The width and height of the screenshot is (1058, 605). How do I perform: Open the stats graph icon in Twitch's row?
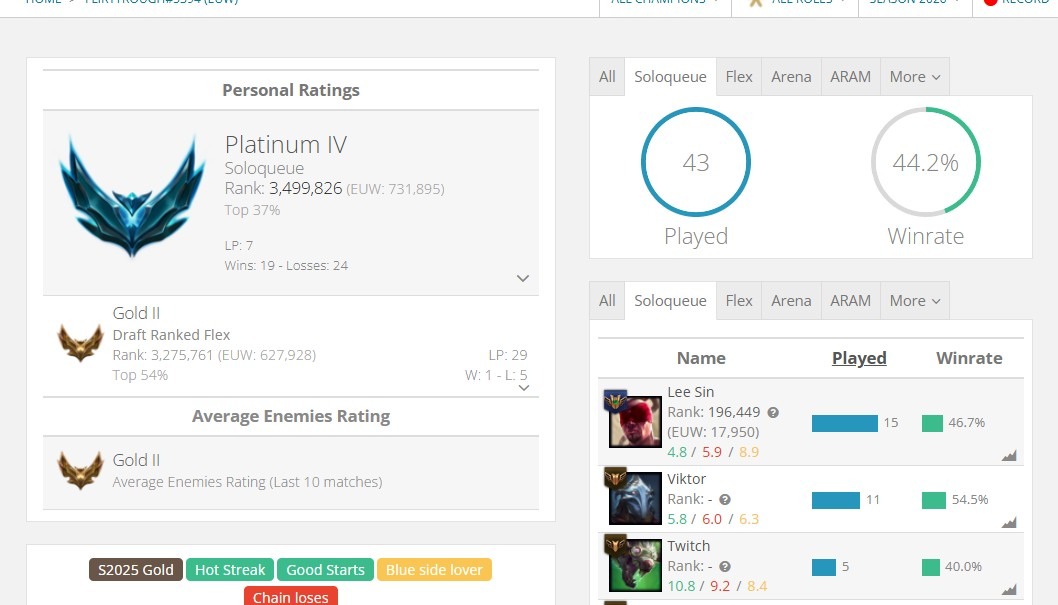(1009, 589)
